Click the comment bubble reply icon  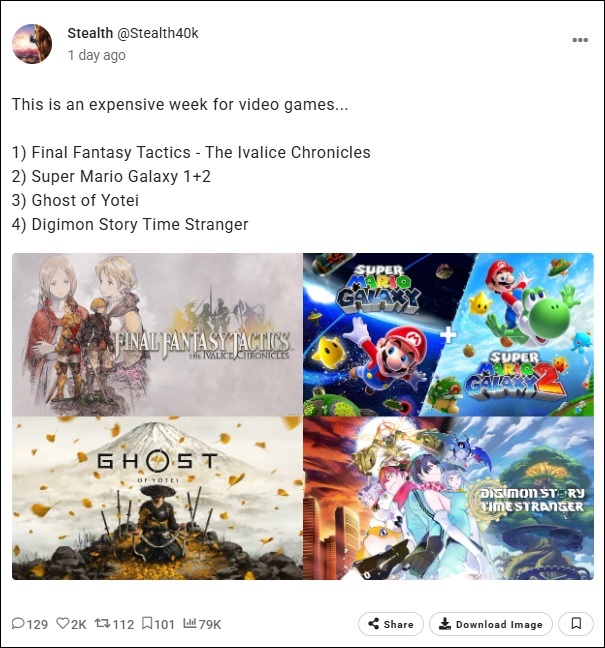(x=18, y=623)
